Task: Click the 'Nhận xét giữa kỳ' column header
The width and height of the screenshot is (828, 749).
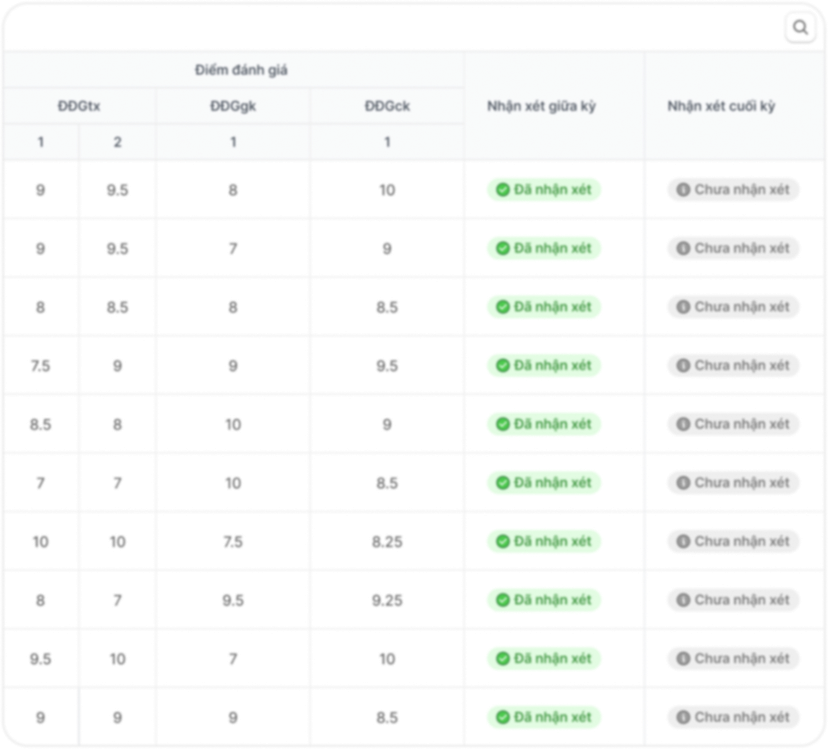Action: pyautogui.click(x=541, y=106)
